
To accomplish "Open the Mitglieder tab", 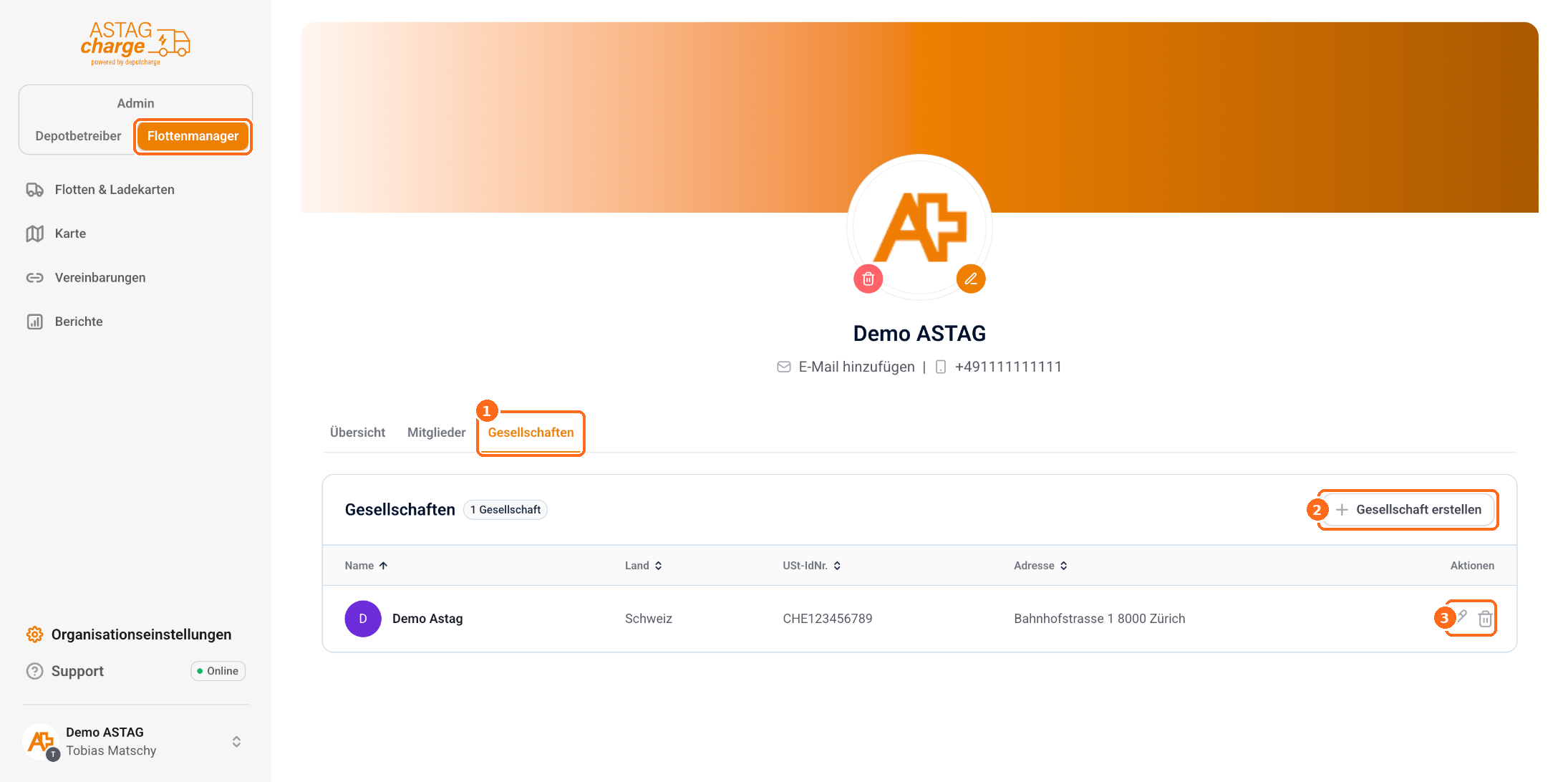I will coord(436,433).
